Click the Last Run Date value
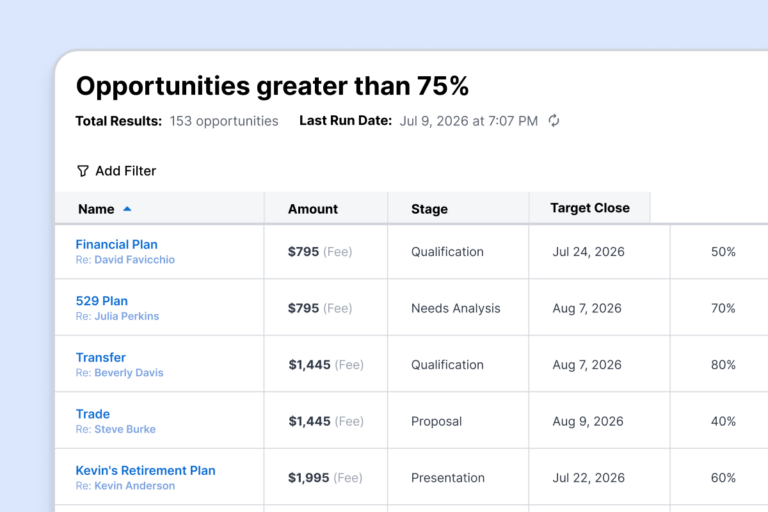768x512 pixels. point(469,121)
